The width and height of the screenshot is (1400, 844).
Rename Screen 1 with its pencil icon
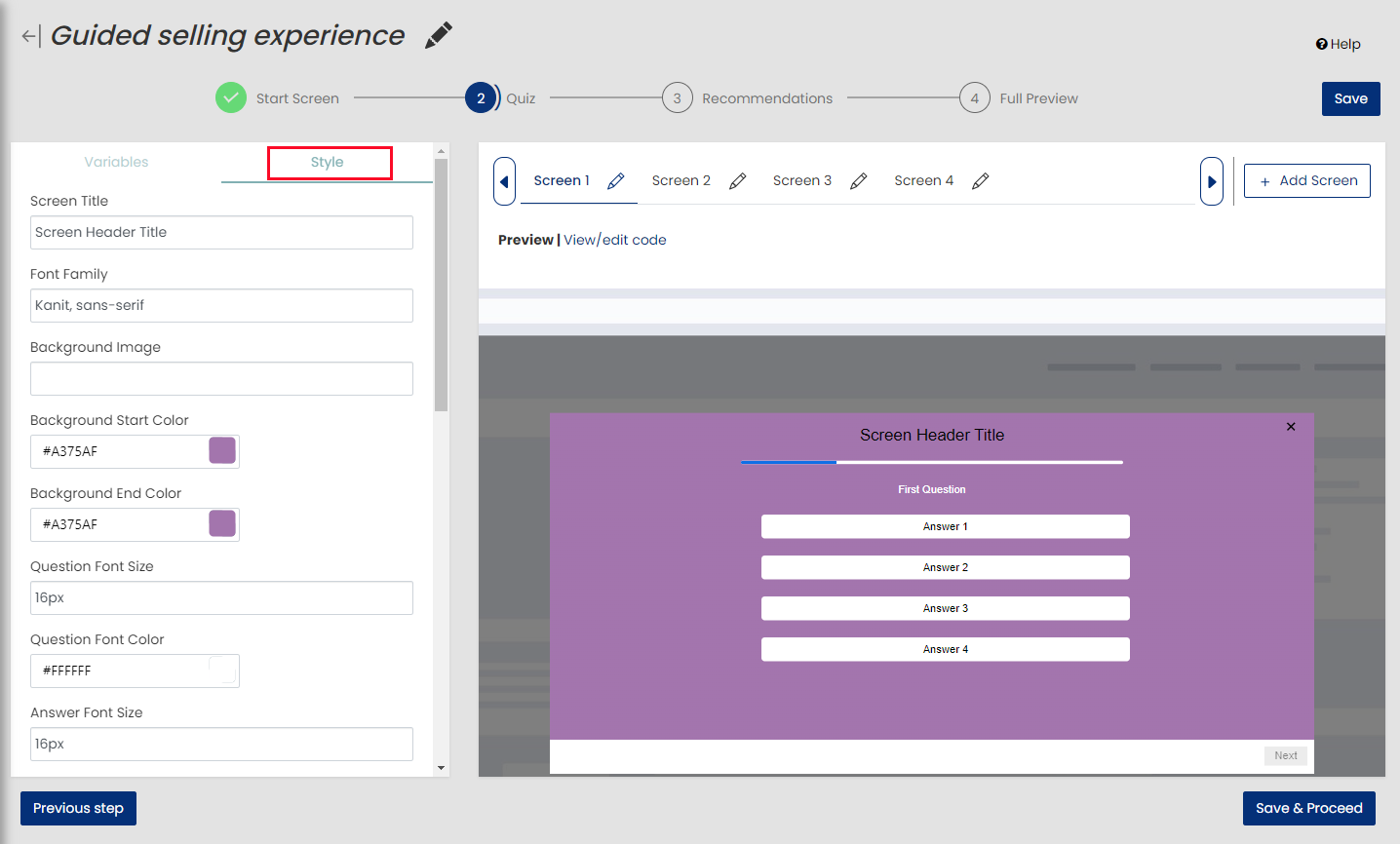click(x=616, y=181)
